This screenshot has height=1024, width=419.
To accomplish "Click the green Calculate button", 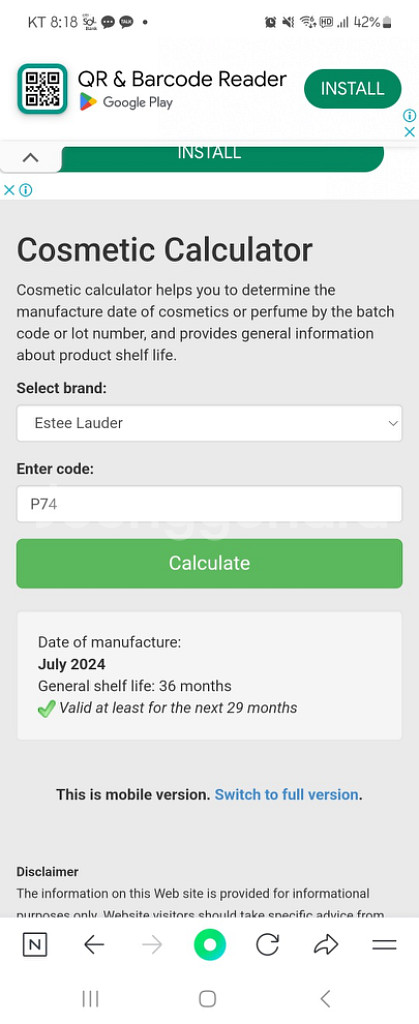I will 210,563.
